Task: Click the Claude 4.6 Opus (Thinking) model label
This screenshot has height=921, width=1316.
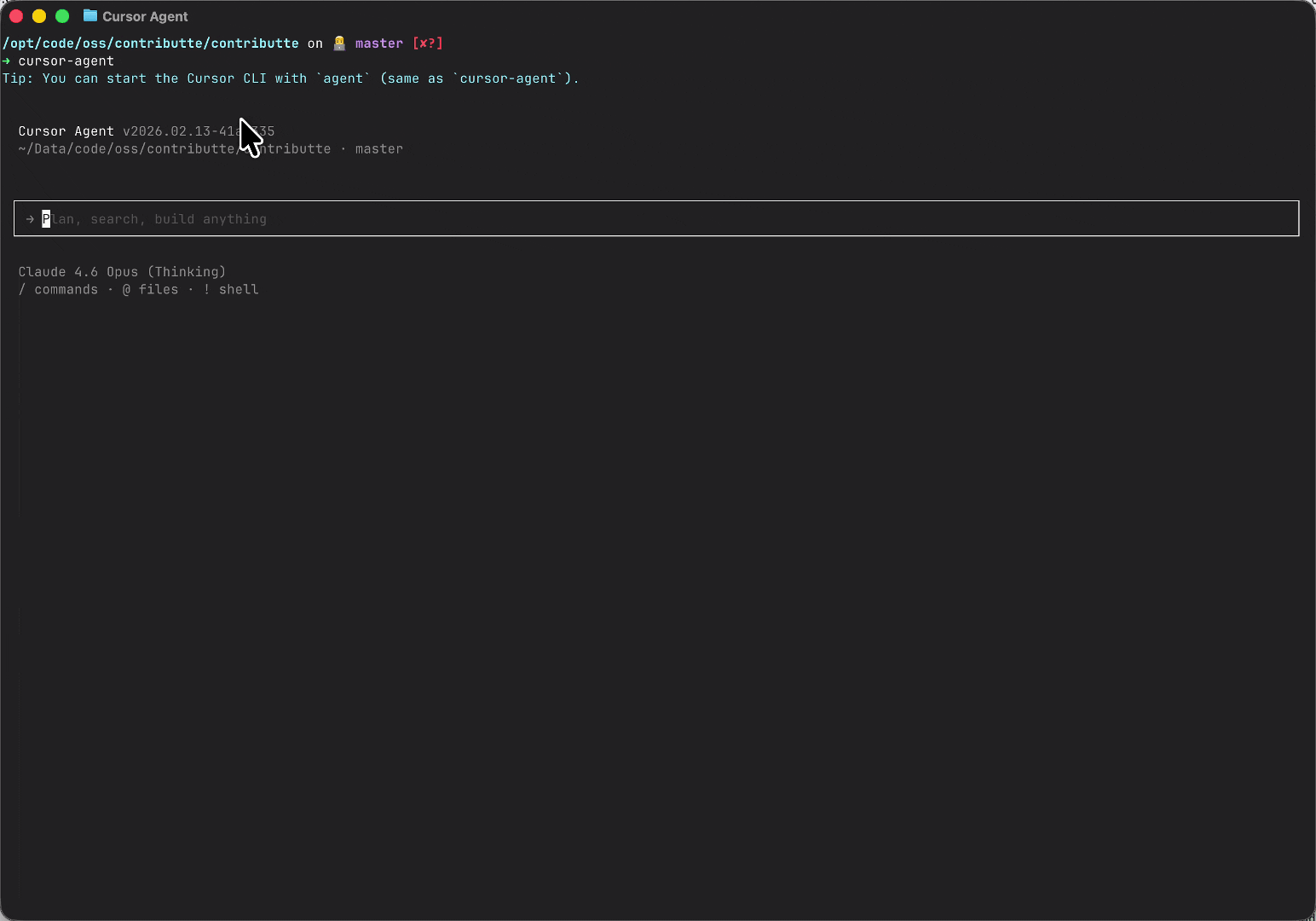Action: [122, 272]
